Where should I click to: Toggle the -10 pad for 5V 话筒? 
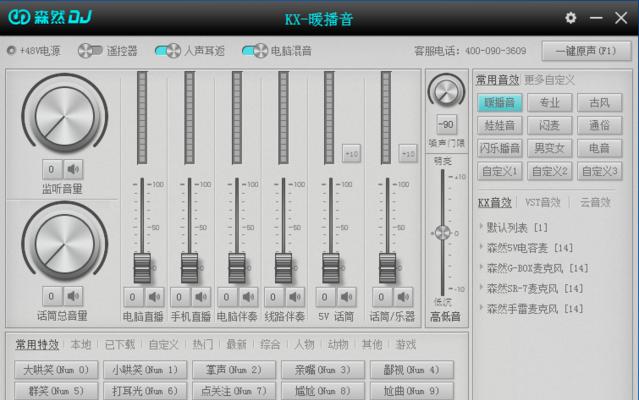click(x=351, y=154)
